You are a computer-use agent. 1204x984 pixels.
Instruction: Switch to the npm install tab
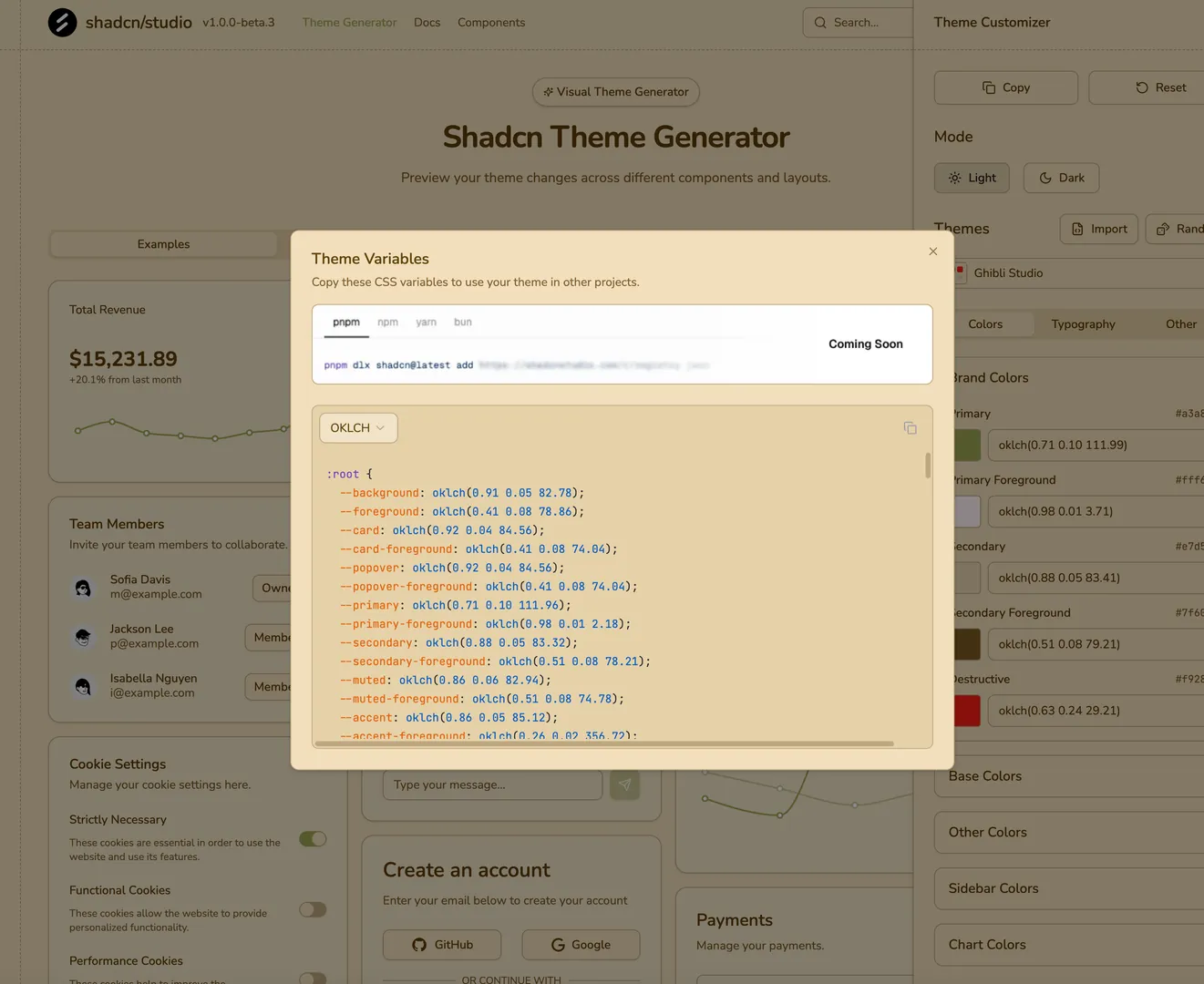388,322
